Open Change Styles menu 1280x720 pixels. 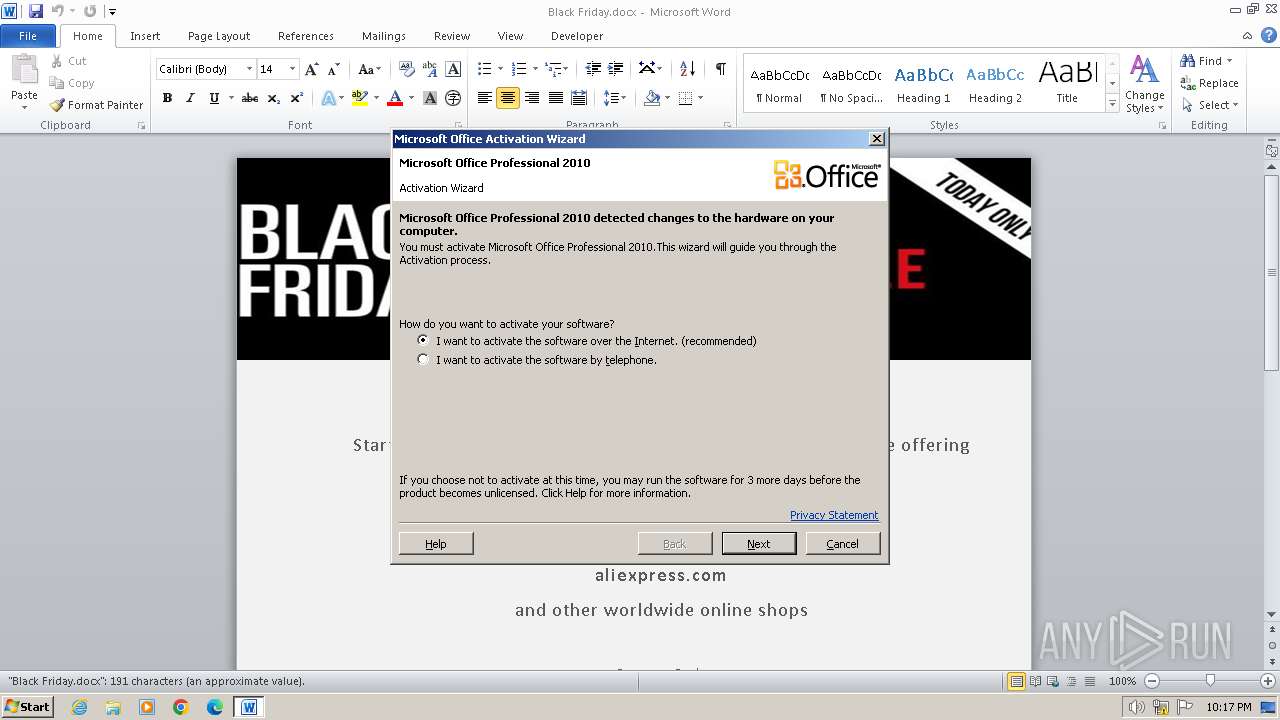1144,84
